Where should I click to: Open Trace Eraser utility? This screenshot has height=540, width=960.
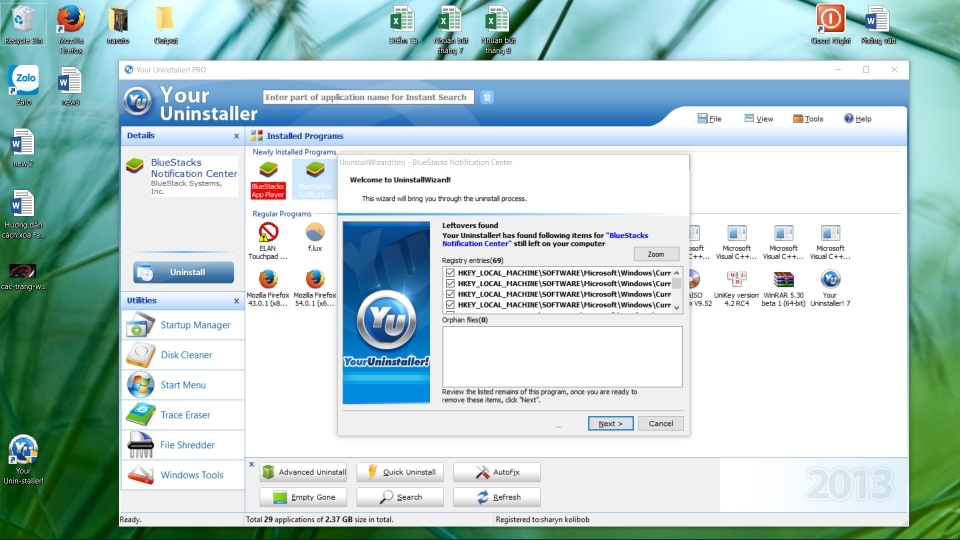tap(183, 414)
